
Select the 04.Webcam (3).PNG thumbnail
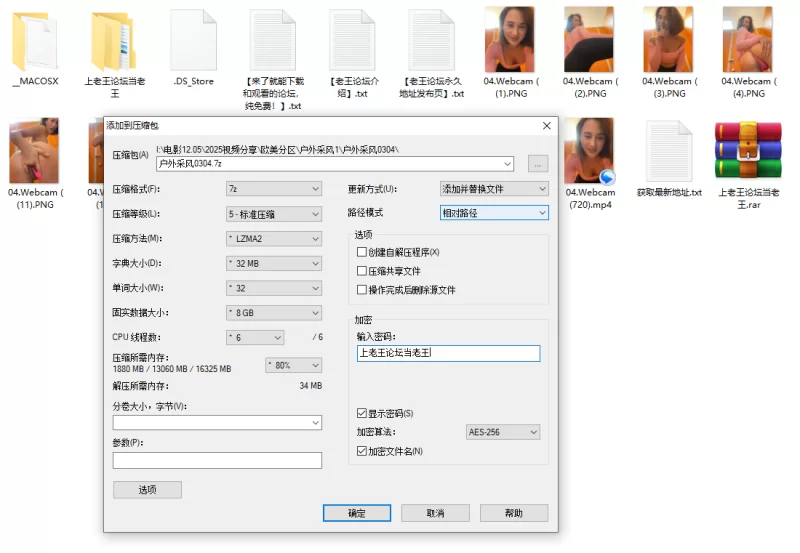[668, 39]
